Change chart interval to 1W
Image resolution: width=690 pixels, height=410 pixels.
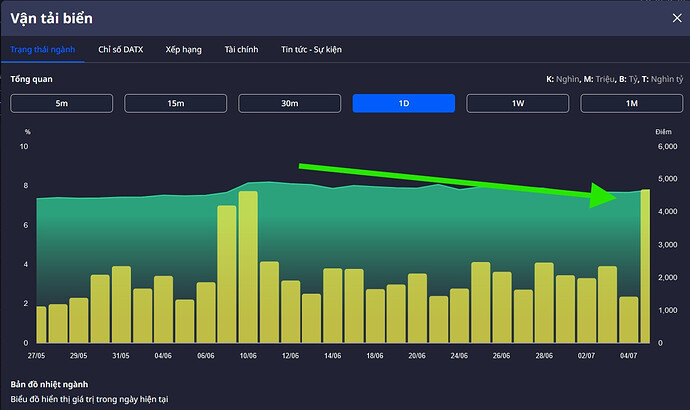coord(517,104)
